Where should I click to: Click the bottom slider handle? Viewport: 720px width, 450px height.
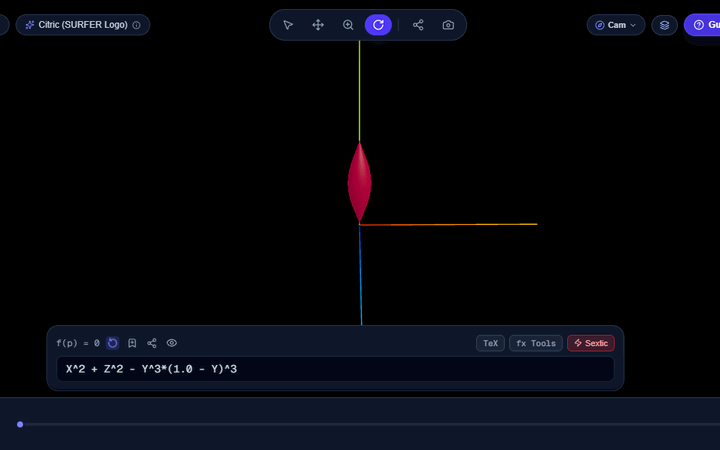point(20,424)
